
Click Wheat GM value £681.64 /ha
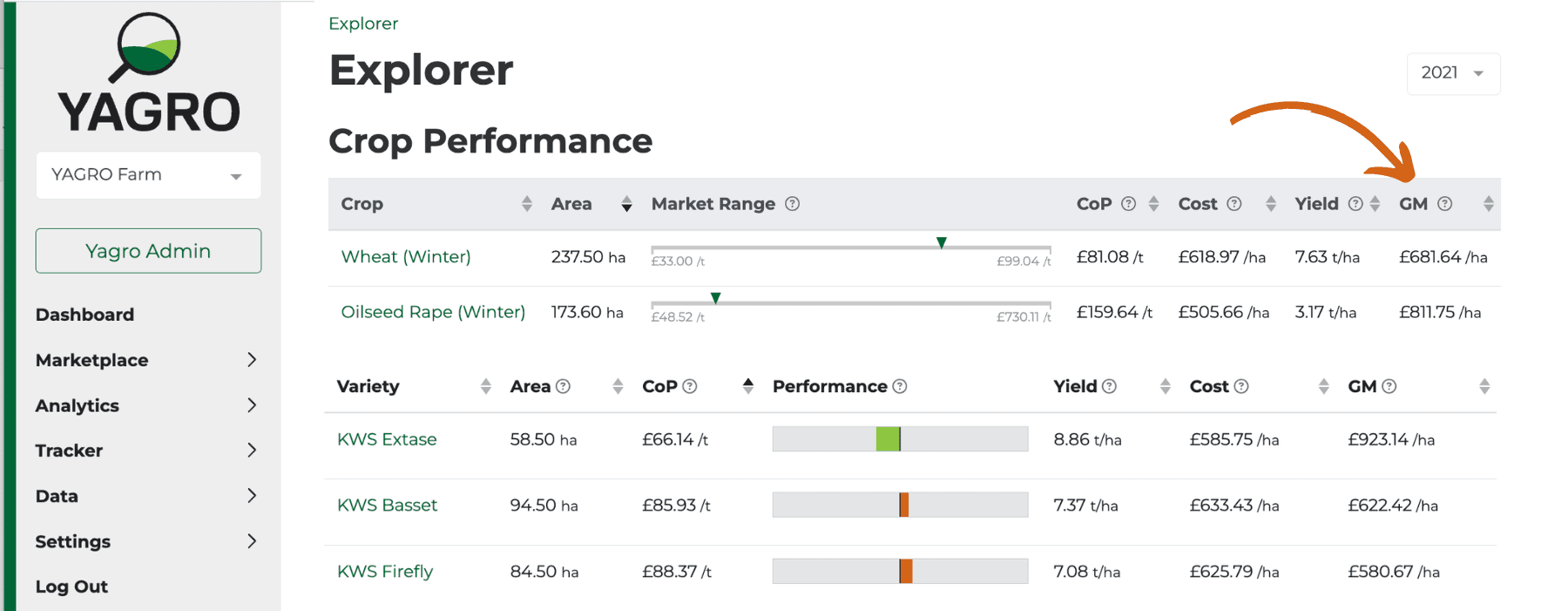(x=1443, y=257)
